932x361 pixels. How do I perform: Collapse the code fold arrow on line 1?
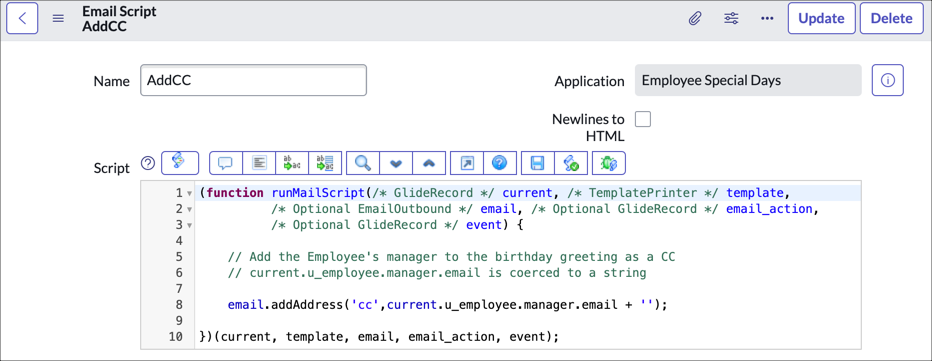pos(189,193)
